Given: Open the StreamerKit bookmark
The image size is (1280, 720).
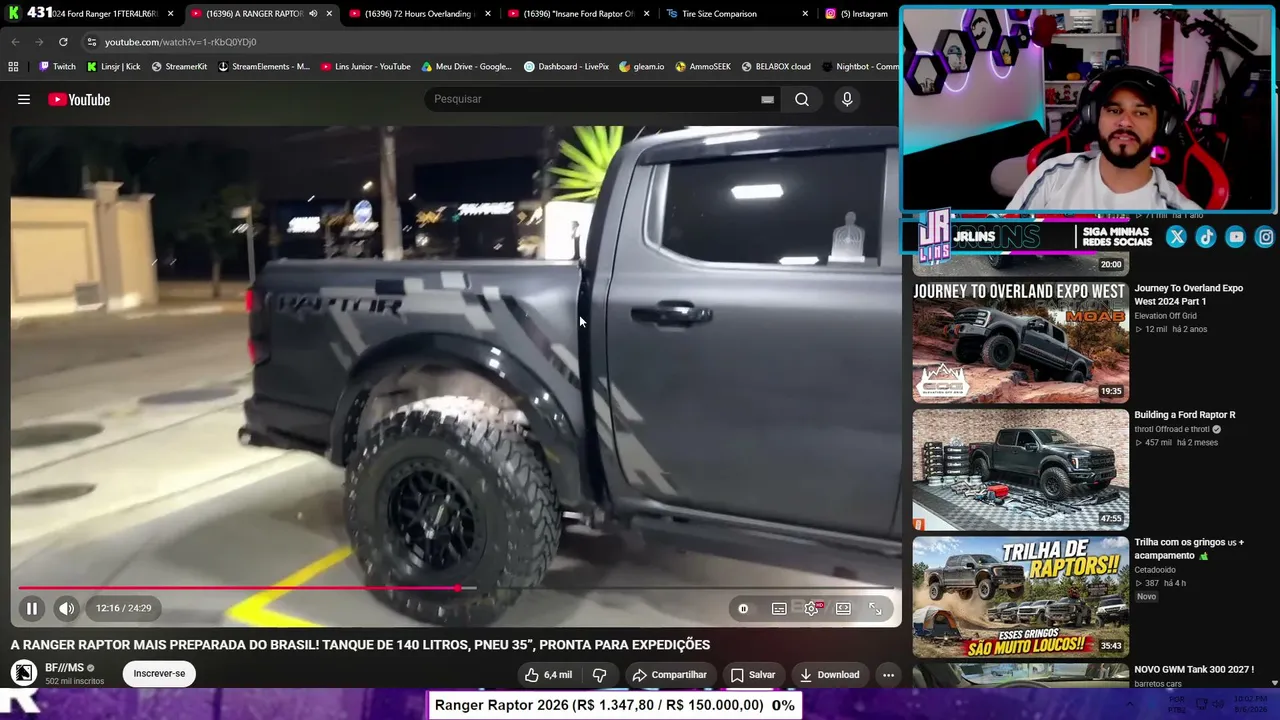Looking at the screenshot, I should coord(179,67).
